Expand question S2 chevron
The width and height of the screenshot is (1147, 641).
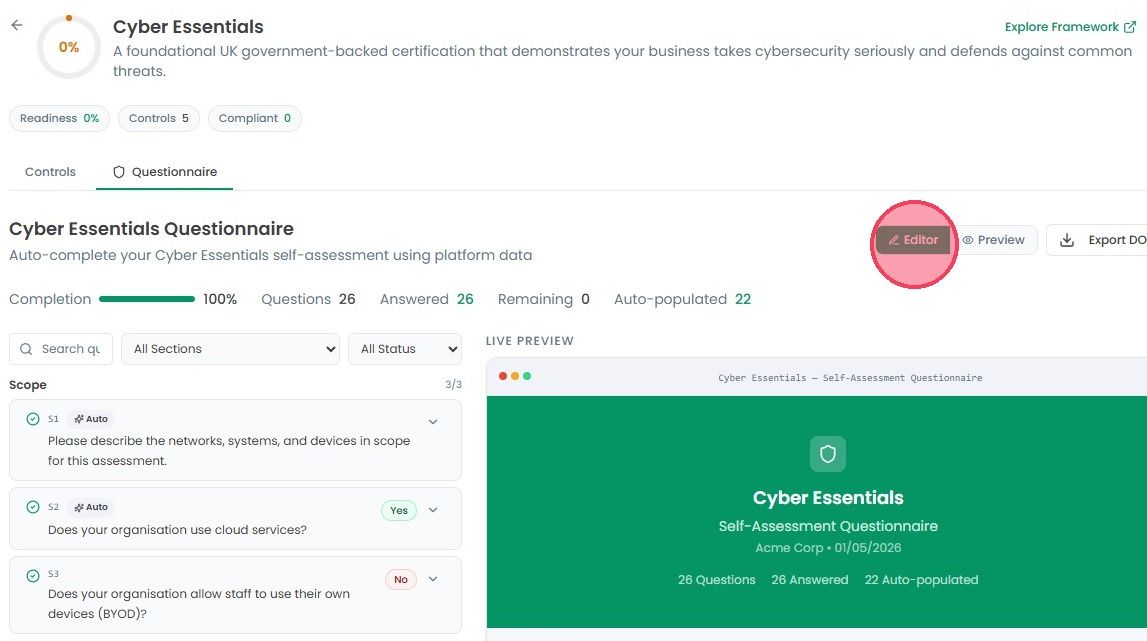[433, 510]
